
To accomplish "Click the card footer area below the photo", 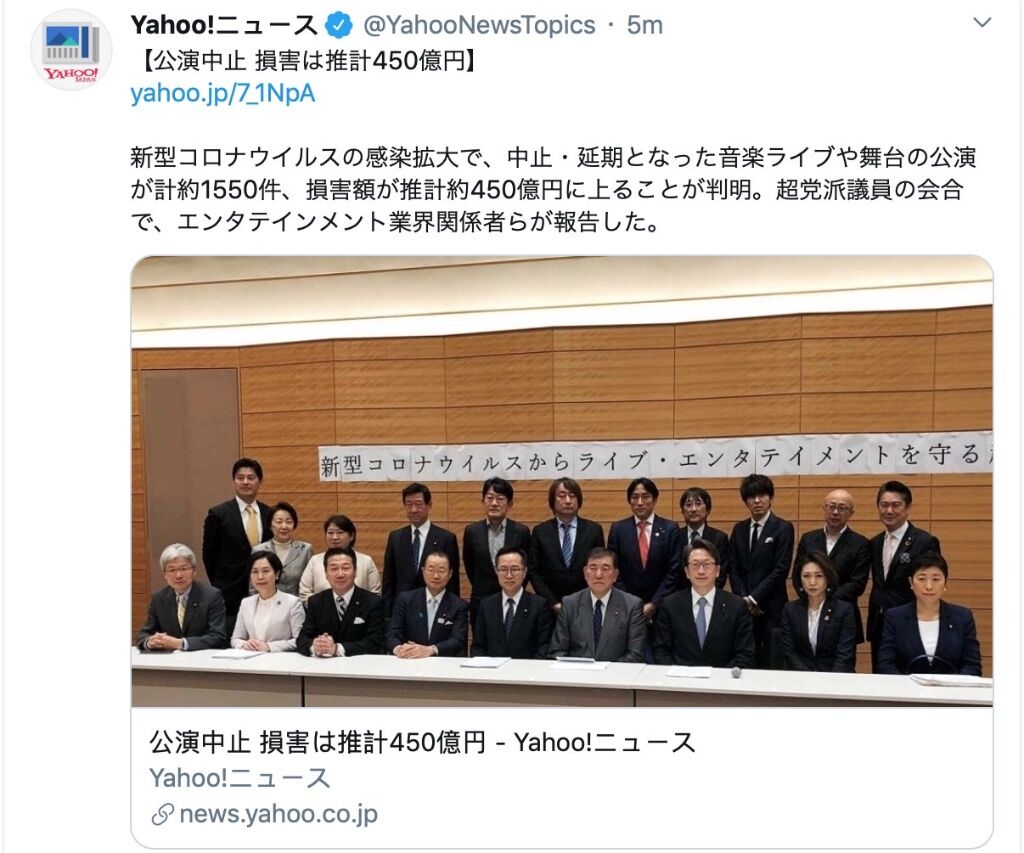I will (x=562, y=777).
